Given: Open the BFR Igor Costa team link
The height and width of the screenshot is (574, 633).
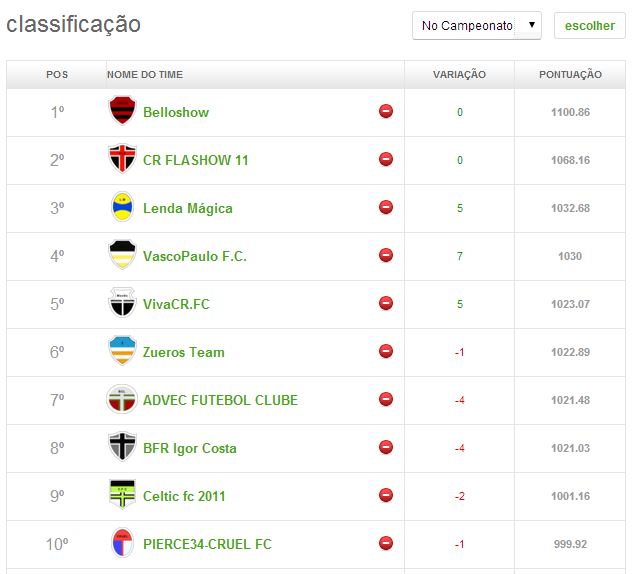Looking at the screenshot, I should click(x=190, y=448).
